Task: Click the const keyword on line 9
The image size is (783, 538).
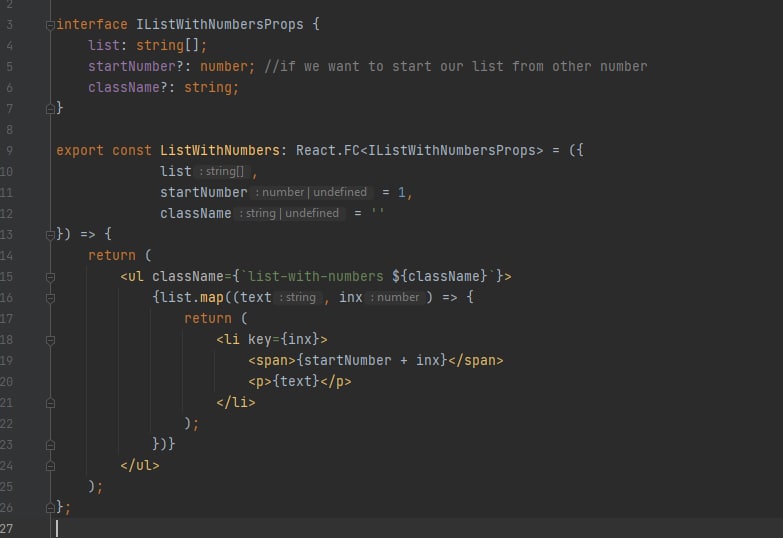Action: click(132, 150)
